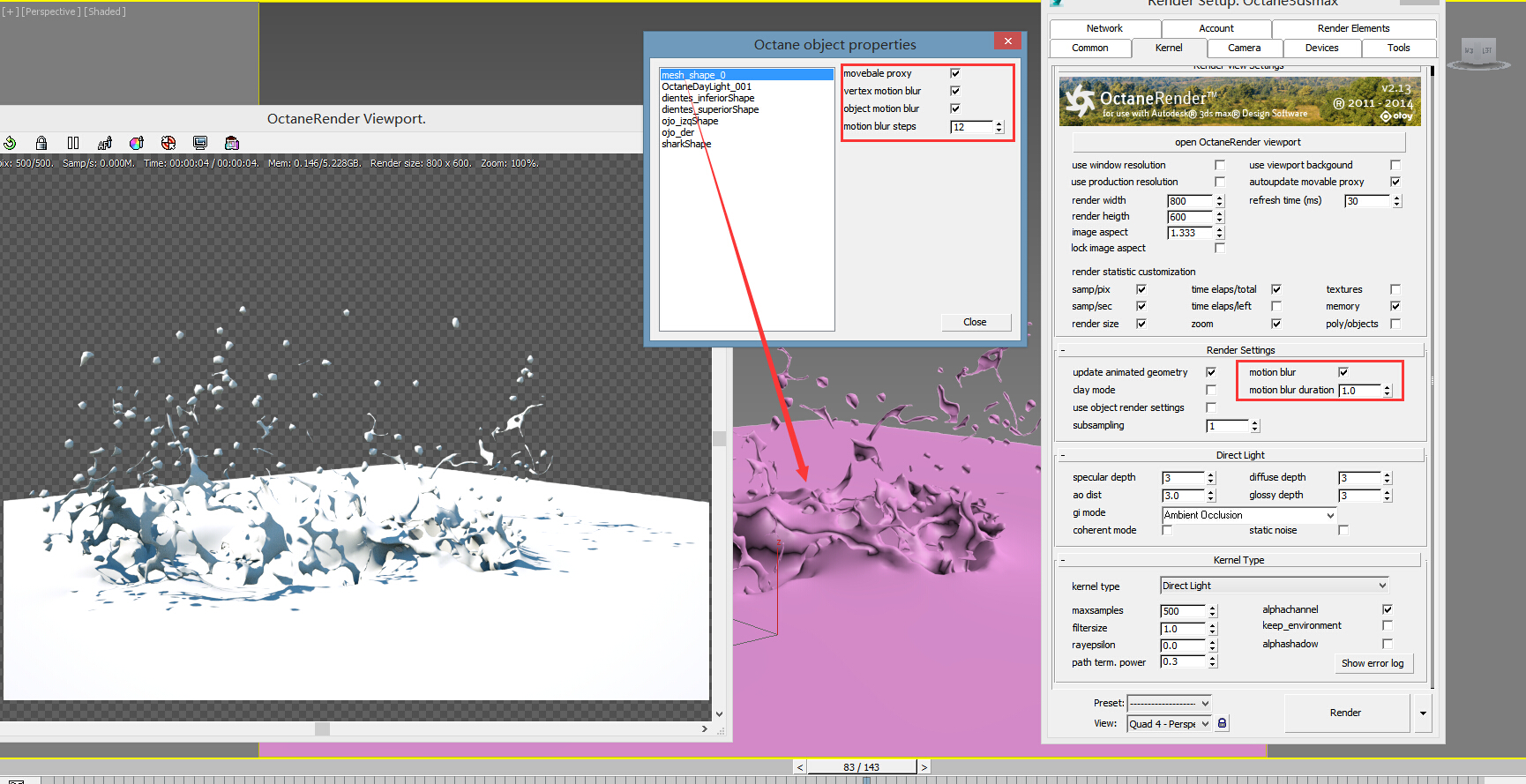This screenshot has width=1526, height=784.
Task: Select dientes_inferiorShape in object list
Action: tap(707, 98)
